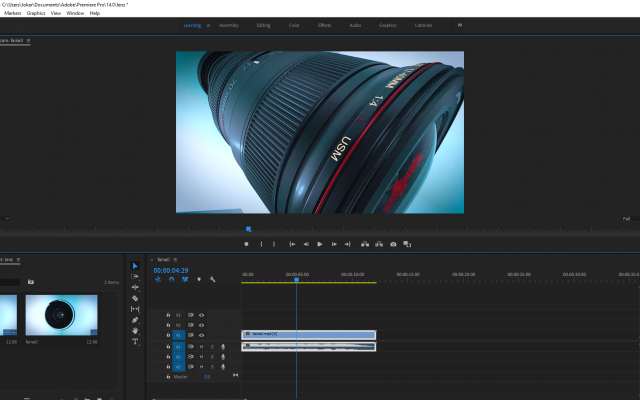
Task: Select the Razor tool
Action: pyautogui.click(x=135, y=298)
